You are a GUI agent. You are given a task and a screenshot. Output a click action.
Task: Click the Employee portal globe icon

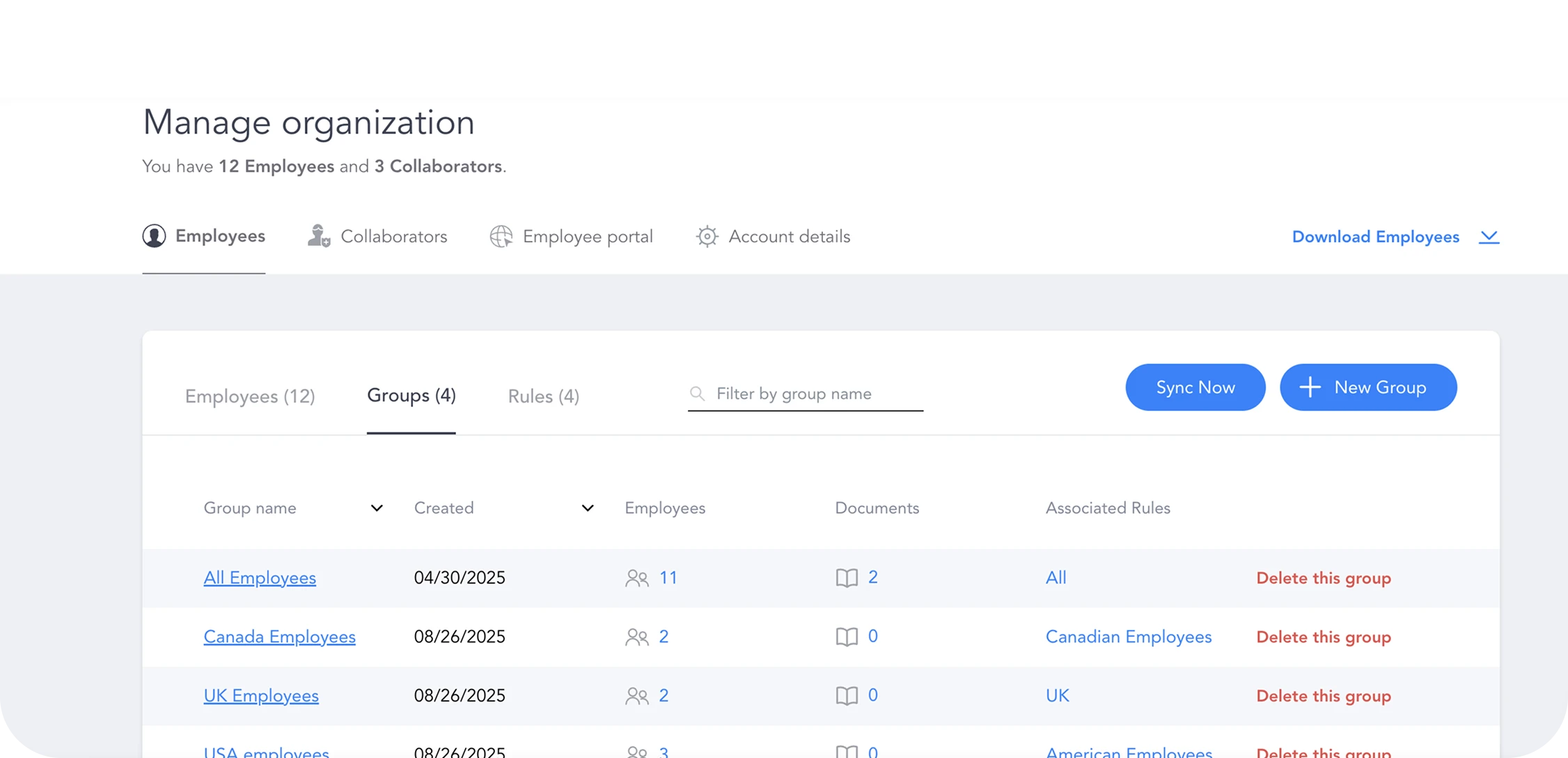(x=501, y=237)
